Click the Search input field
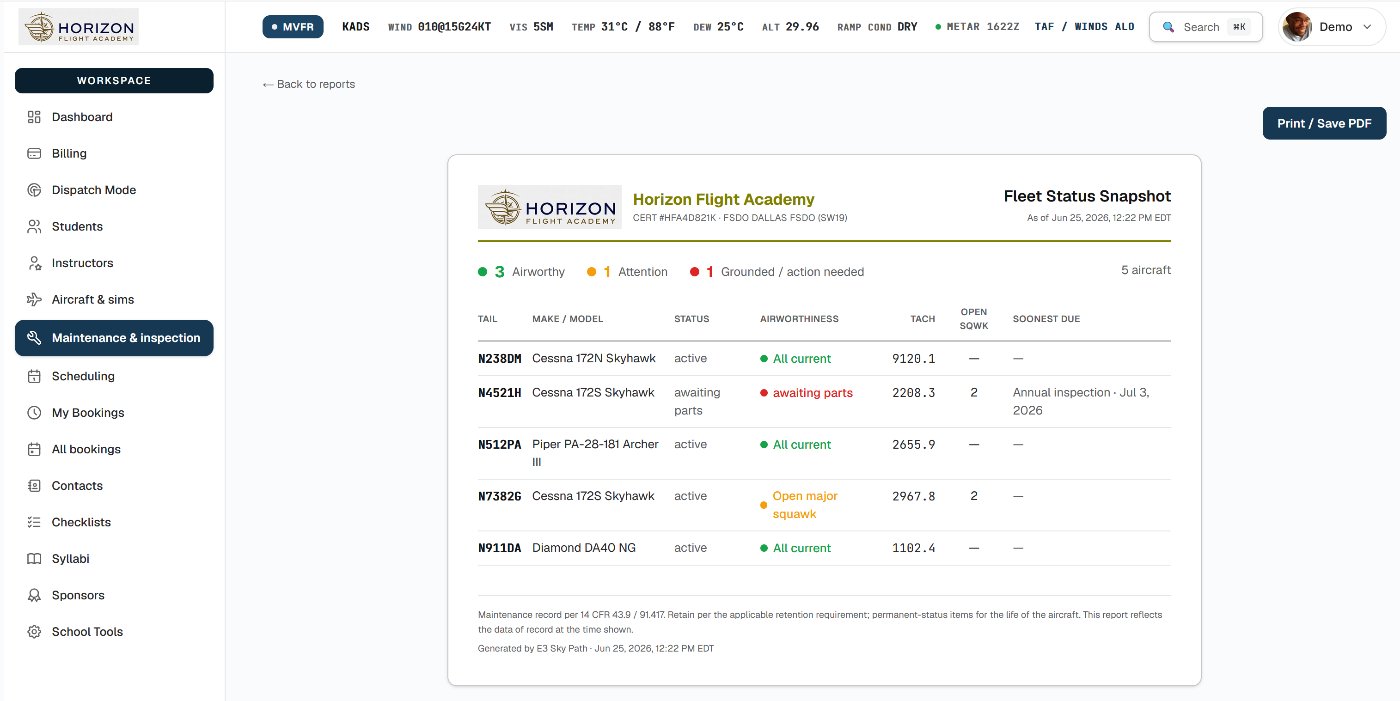The image size is (1400, 701). point(1206,27)
